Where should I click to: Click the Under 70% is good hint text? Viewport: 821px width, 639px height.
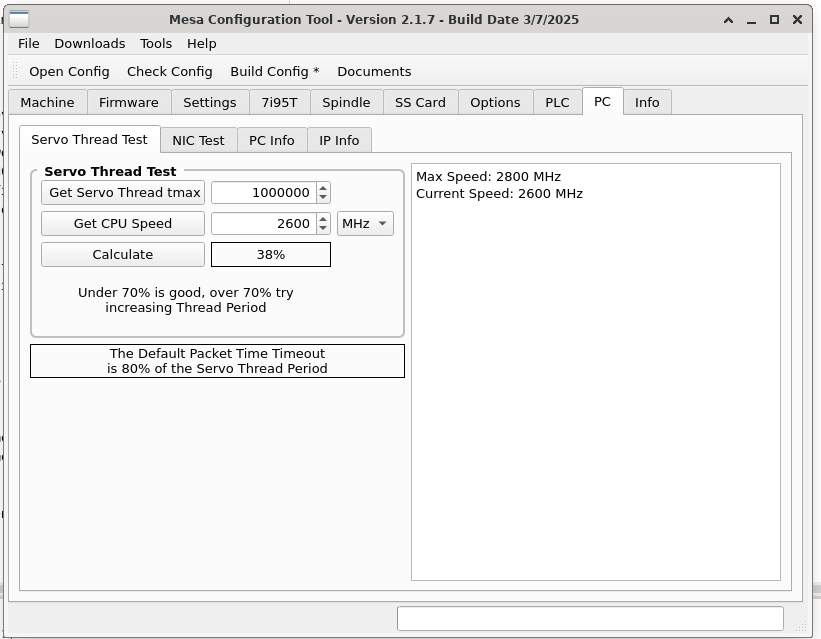185,300
